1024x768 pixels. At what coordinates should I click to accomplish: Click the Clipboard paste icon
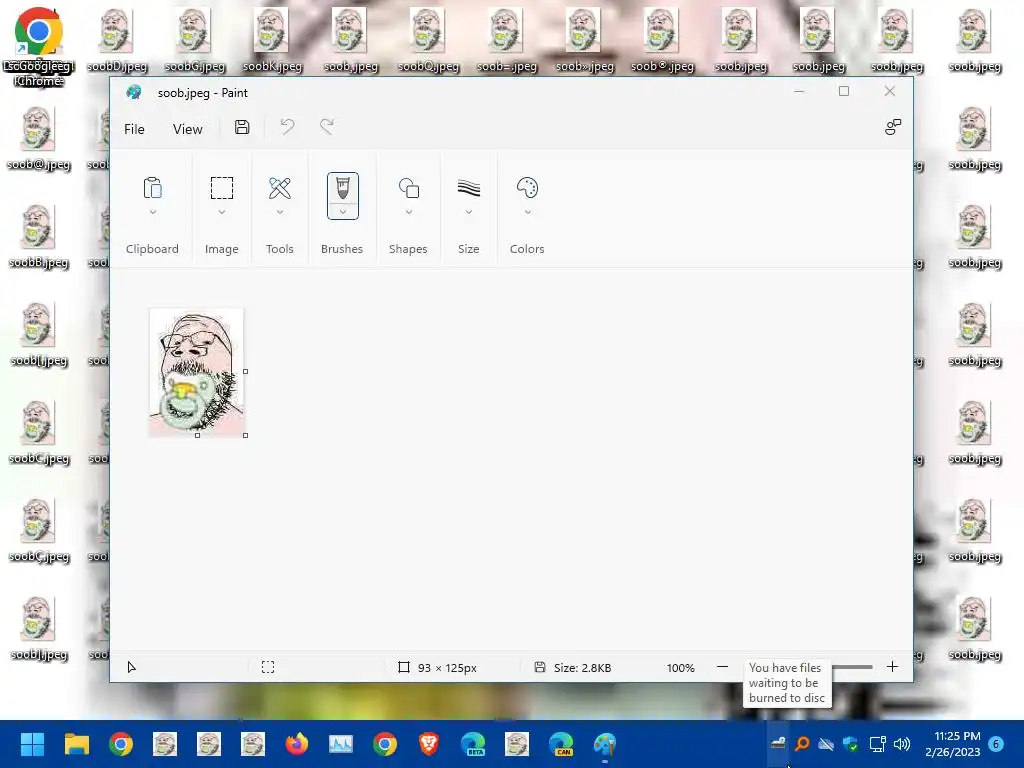click(152, 188)
